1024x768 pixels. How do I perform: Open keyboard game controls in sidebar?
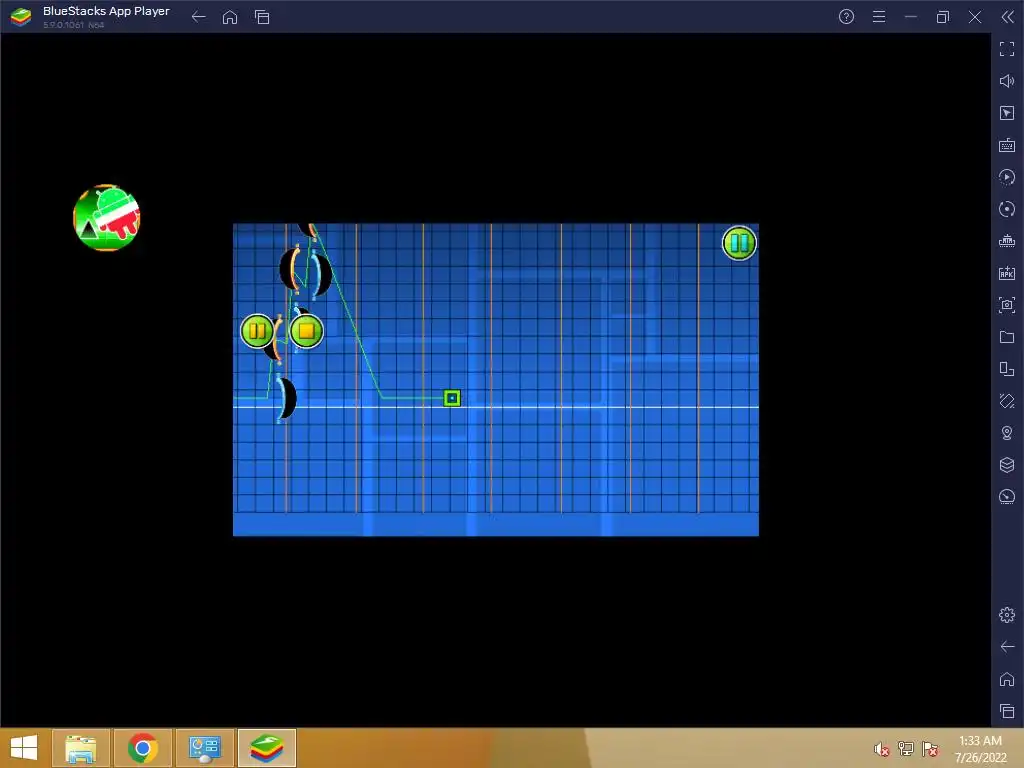coord(1007,145)
